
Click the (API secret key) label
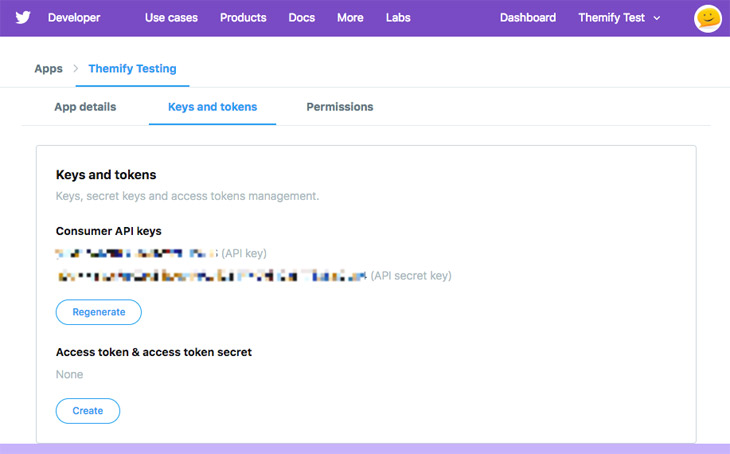(x=411, y=276)
